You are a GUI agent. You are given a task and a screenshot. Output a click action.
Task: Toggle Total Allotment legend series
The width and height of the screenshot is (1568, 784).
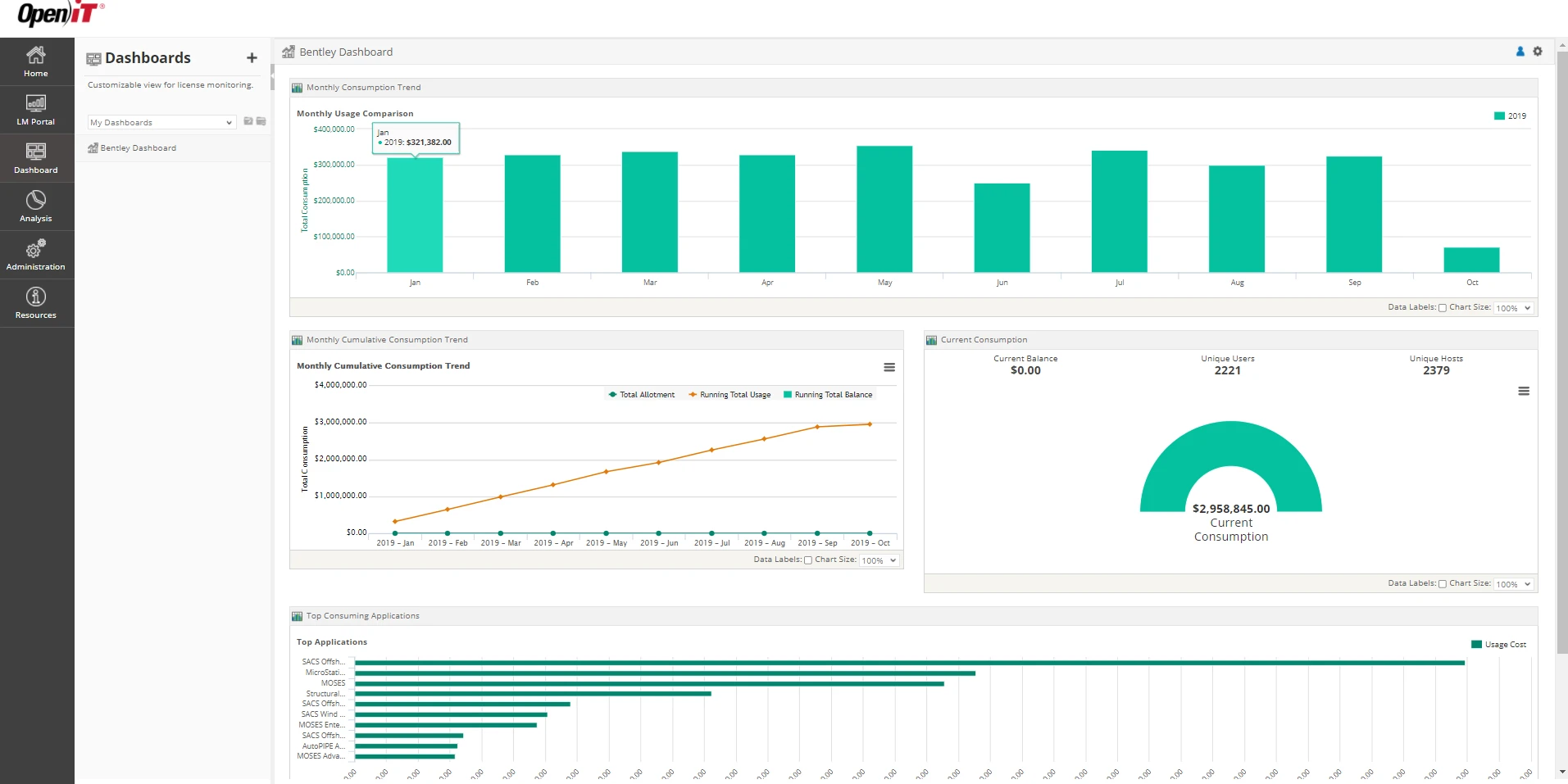pos(641,395)
